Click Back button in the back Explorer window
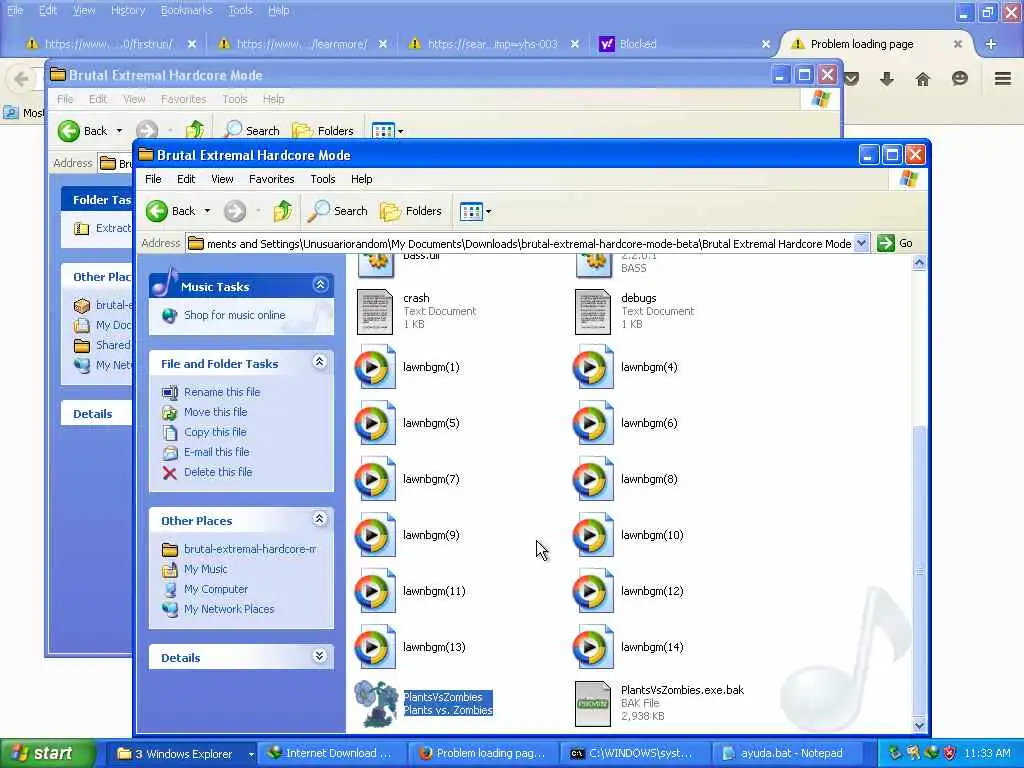The image size is (1024, 768). click(81, 131)
